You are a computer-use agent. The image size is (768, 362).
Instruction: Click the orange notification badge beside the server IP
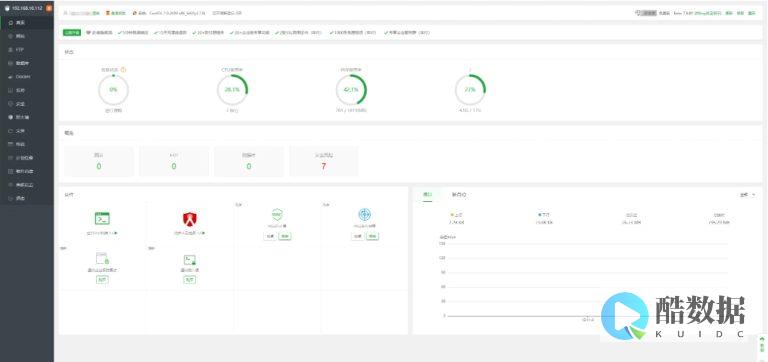pyautogui.click(x=49, y=8)
